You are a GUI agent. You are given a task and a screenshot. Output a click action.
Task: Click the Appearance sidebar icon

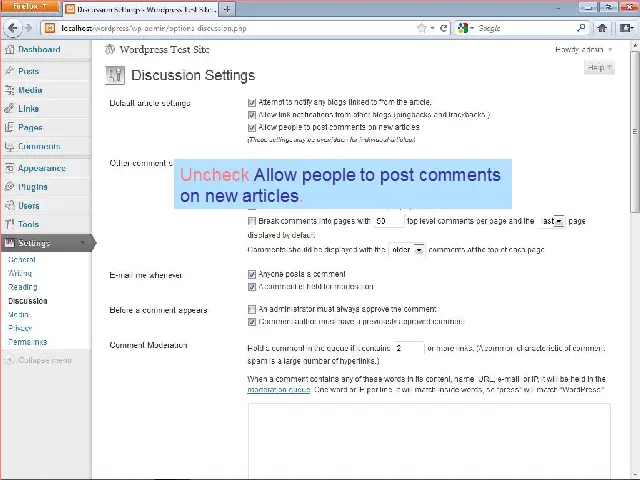click(9, 168)
